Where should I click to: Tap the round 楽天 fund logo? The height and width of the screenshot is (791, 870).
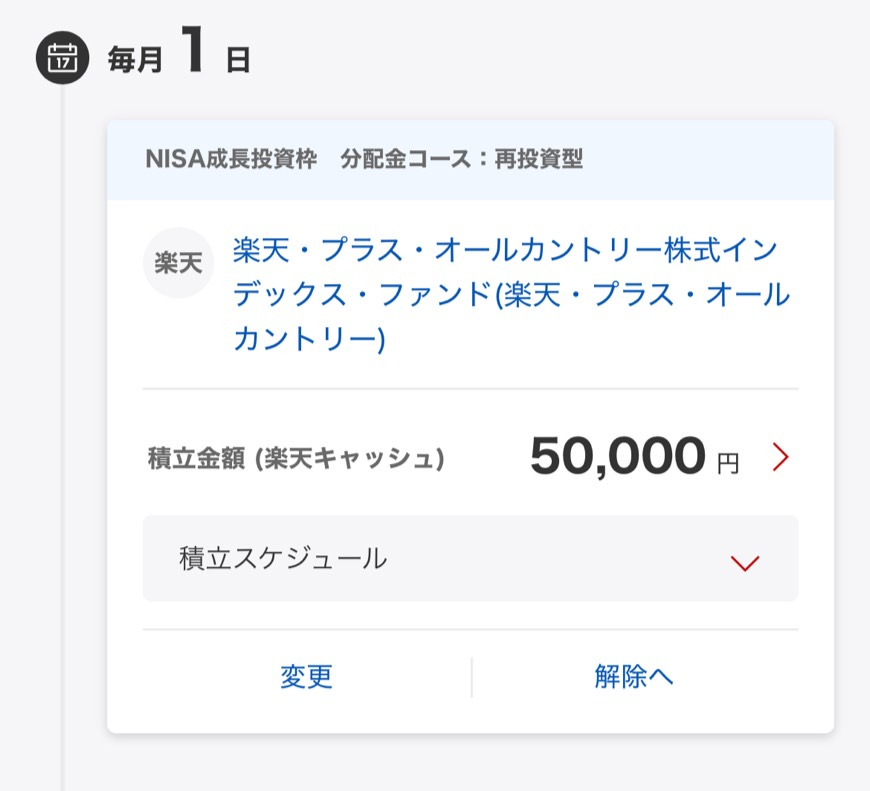178,263
